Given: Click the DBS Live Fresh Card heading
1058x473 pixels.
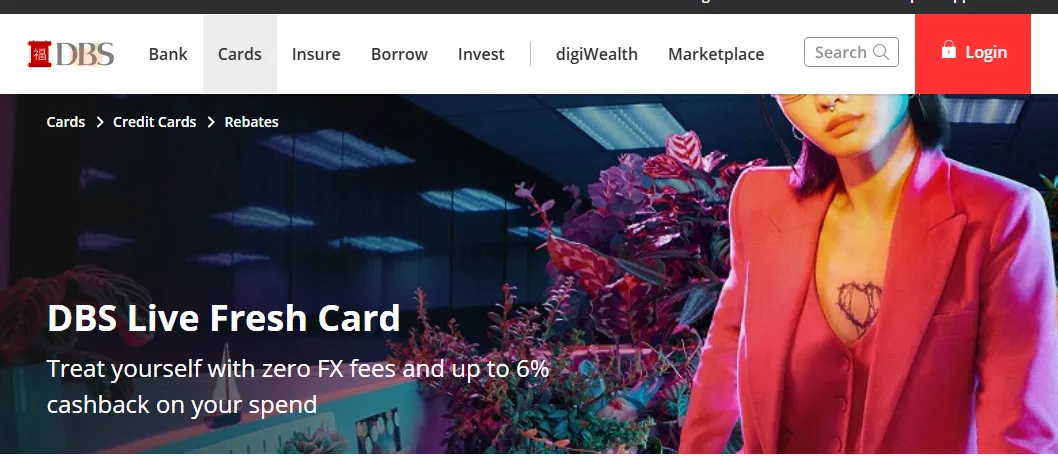Looking at the screenshot, I should coord(223,318).
